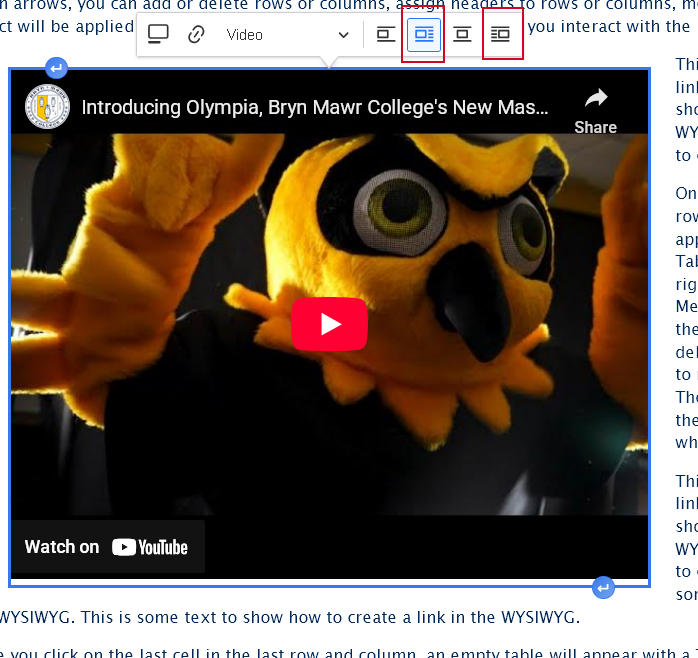Screen dimensions: 698x658
Task: Insert paragraph after video using bottom arrow handle
Action: tap(603, 588)
